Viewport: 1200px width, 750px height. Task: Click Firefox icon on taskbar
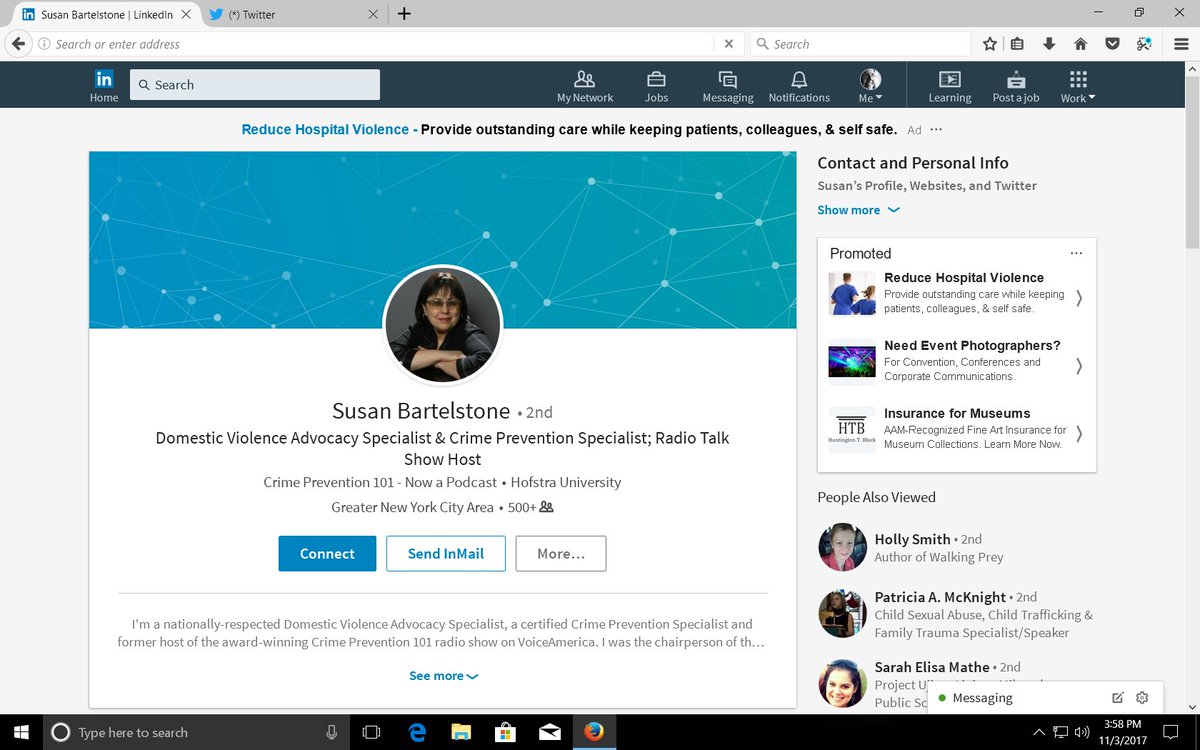[594, 732]
